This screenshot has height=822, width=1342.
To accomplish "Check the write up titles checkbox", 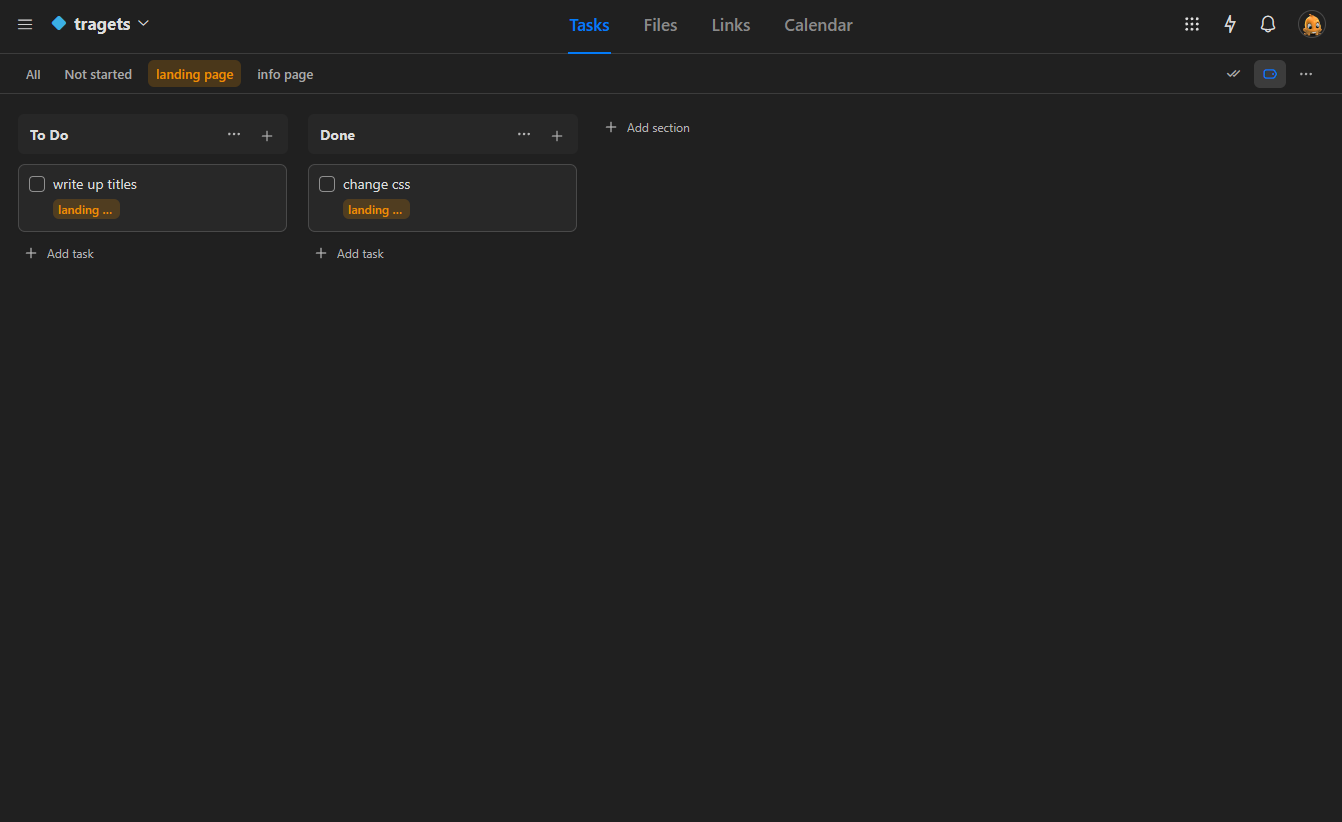I will click(37, 184).
